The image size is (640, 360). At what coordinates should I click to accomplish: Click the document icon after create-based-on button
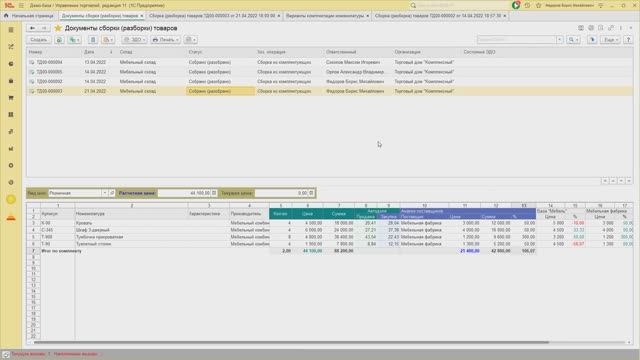[x=93, y=40]
